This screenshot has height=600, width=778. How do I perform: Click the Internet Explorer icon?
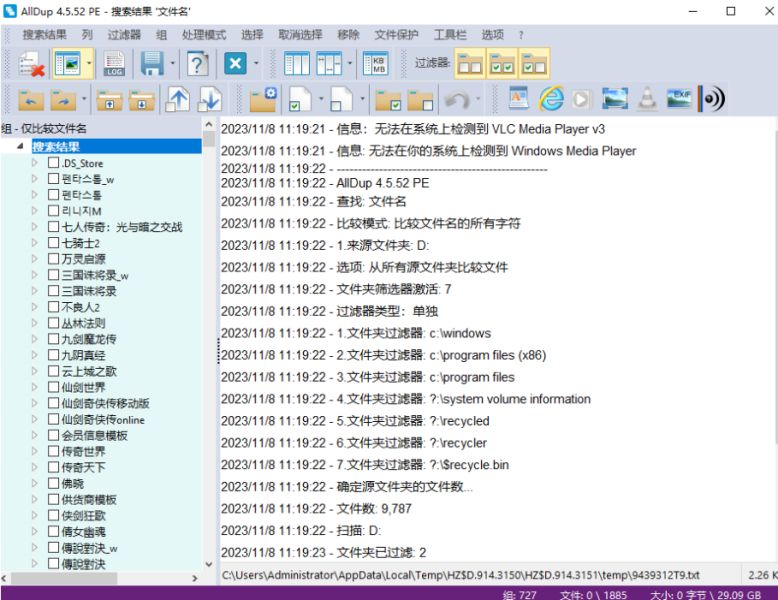click(x=551, y=98)
